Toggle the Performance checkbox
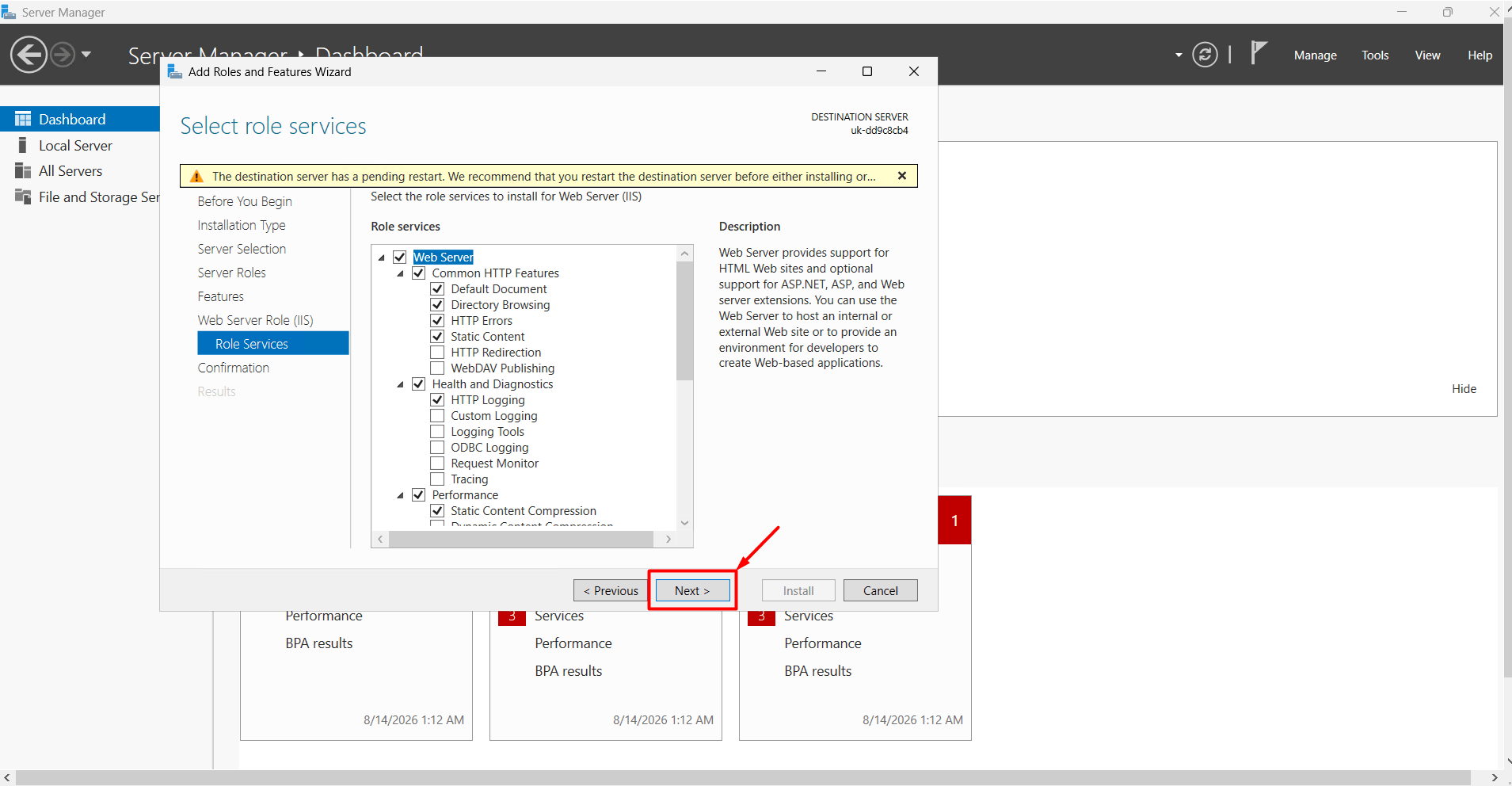Image resolution: width=1512 pixels, height=786 pixels. [x=419, y=495]
